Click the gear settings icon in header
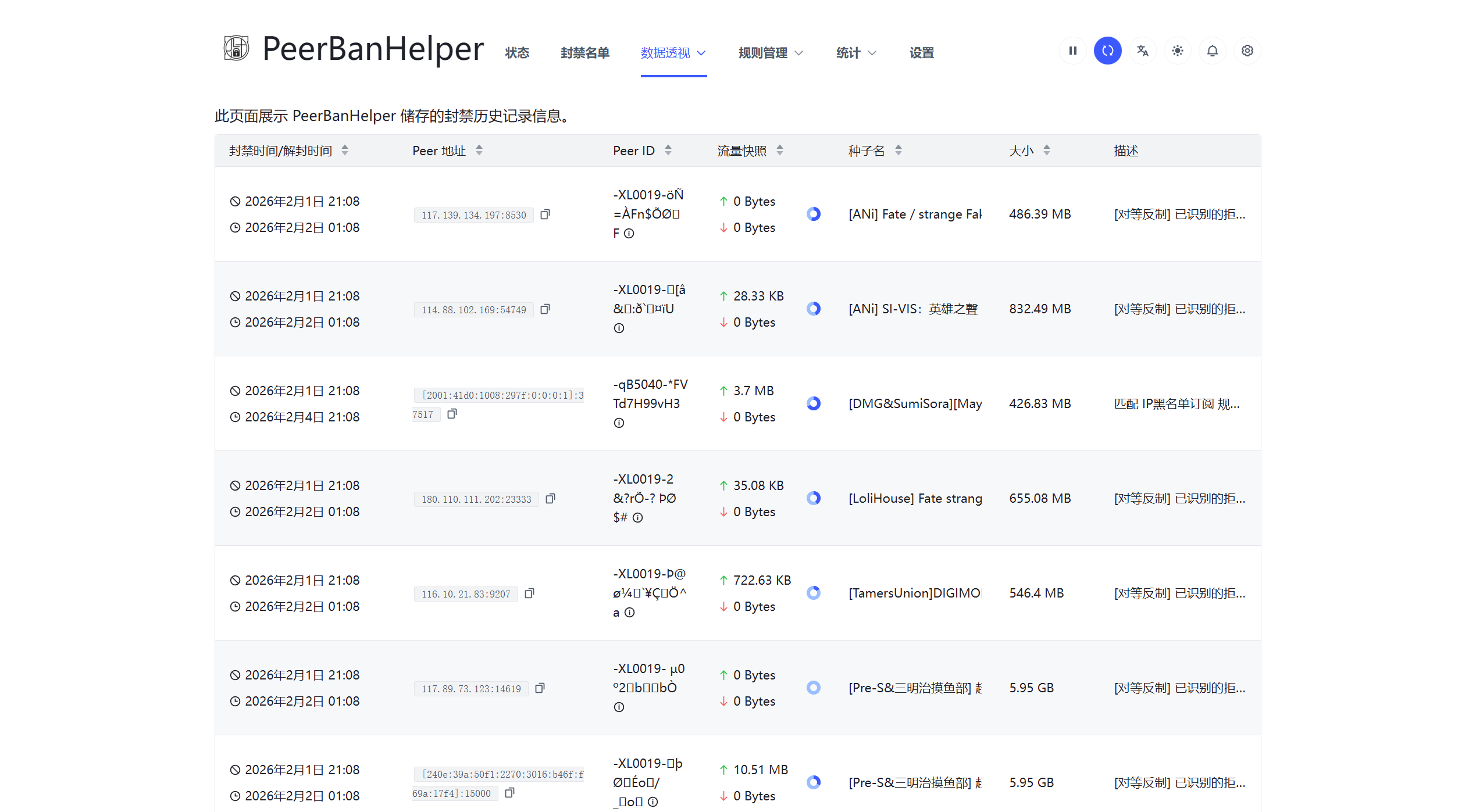Screen dimensions: 1476x812 [1247, 51]
